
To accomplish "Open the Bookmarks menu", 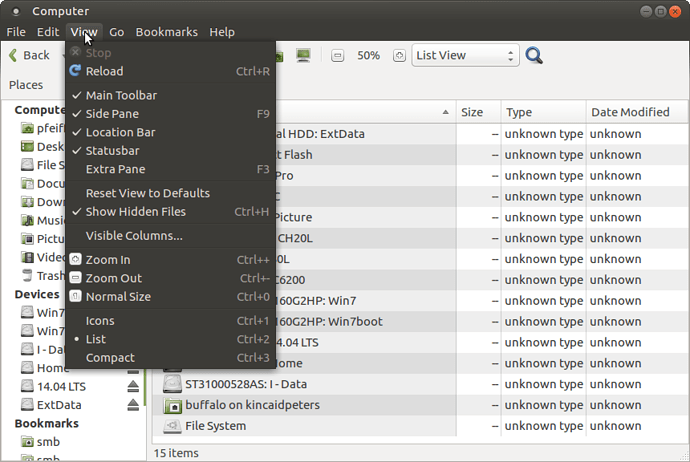I will pyautogui.click(x=166, y=32).
